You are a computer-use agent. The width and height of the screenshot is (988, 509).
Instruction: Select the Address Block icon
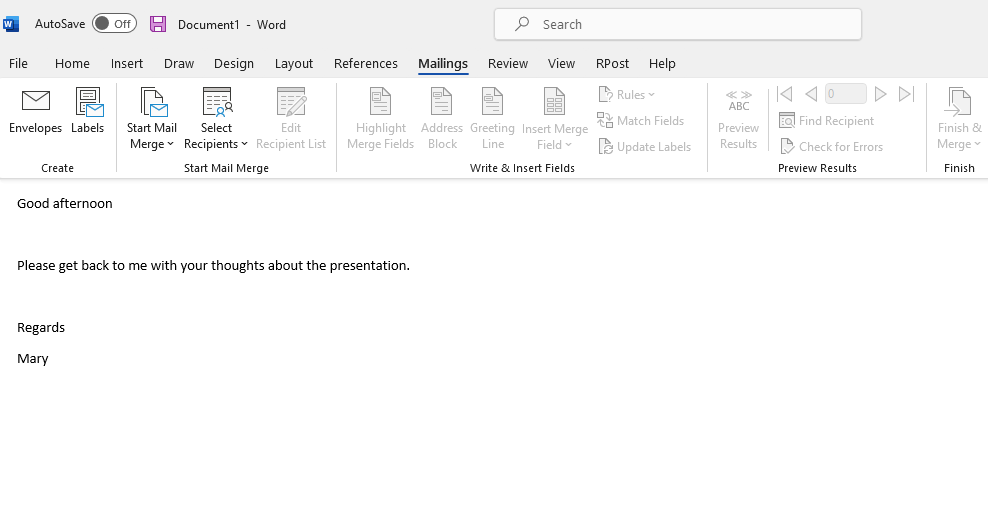(x=441, y=103)
